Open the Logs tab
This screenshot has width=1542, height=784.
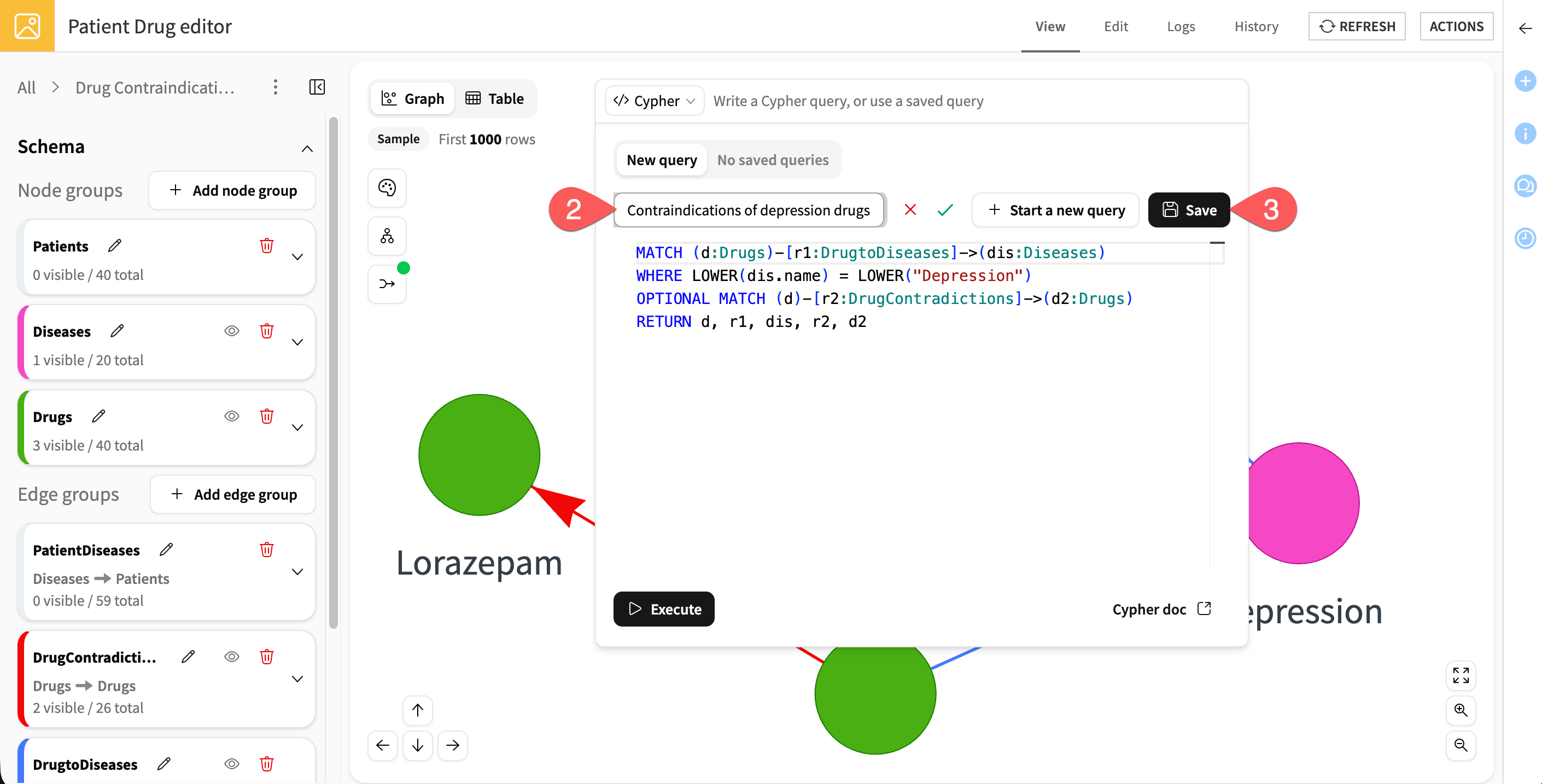pyautogui.click(x=1181, y=26)
